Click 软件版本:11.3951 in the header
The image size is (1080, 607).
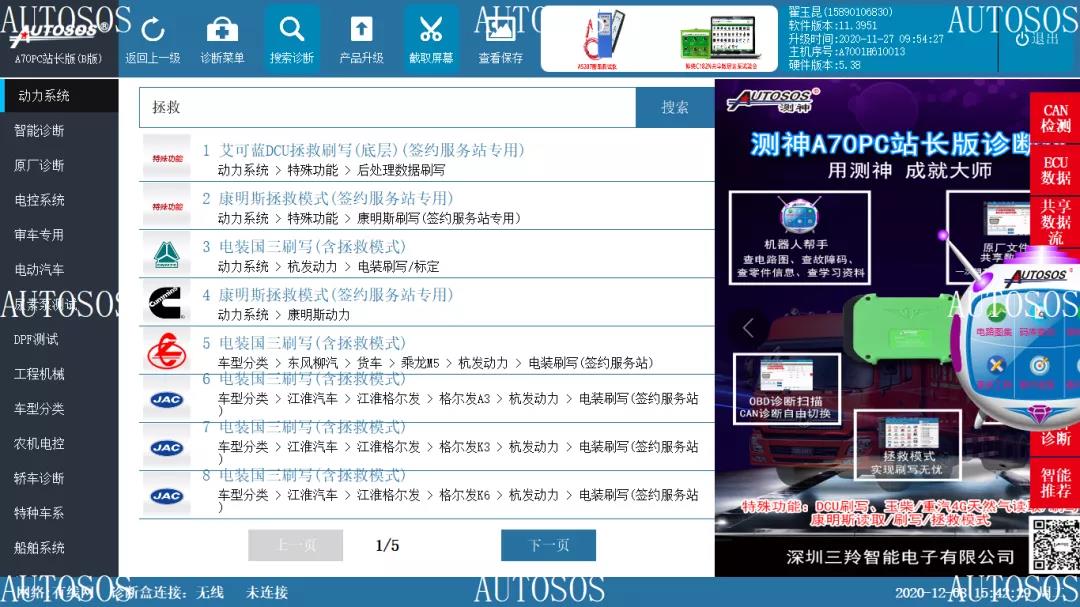point(833,25)
